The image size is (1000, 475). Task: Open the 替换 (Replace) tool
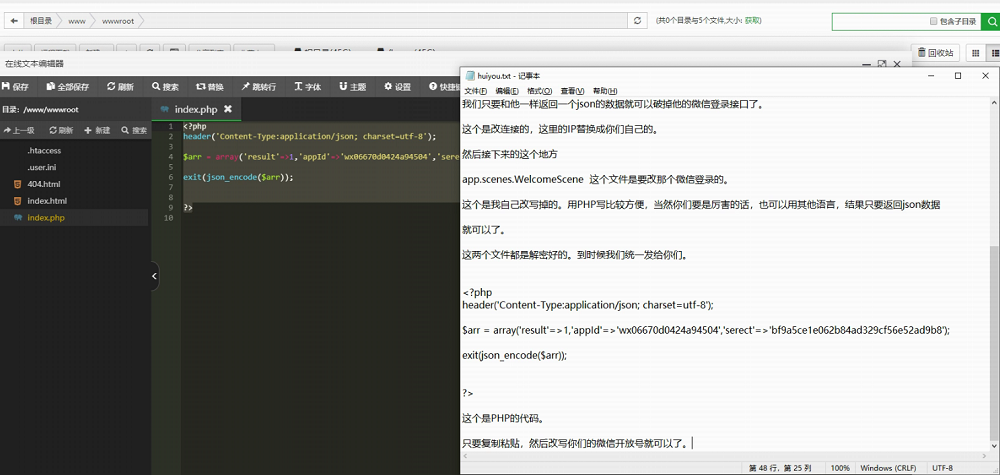(210, 87)
